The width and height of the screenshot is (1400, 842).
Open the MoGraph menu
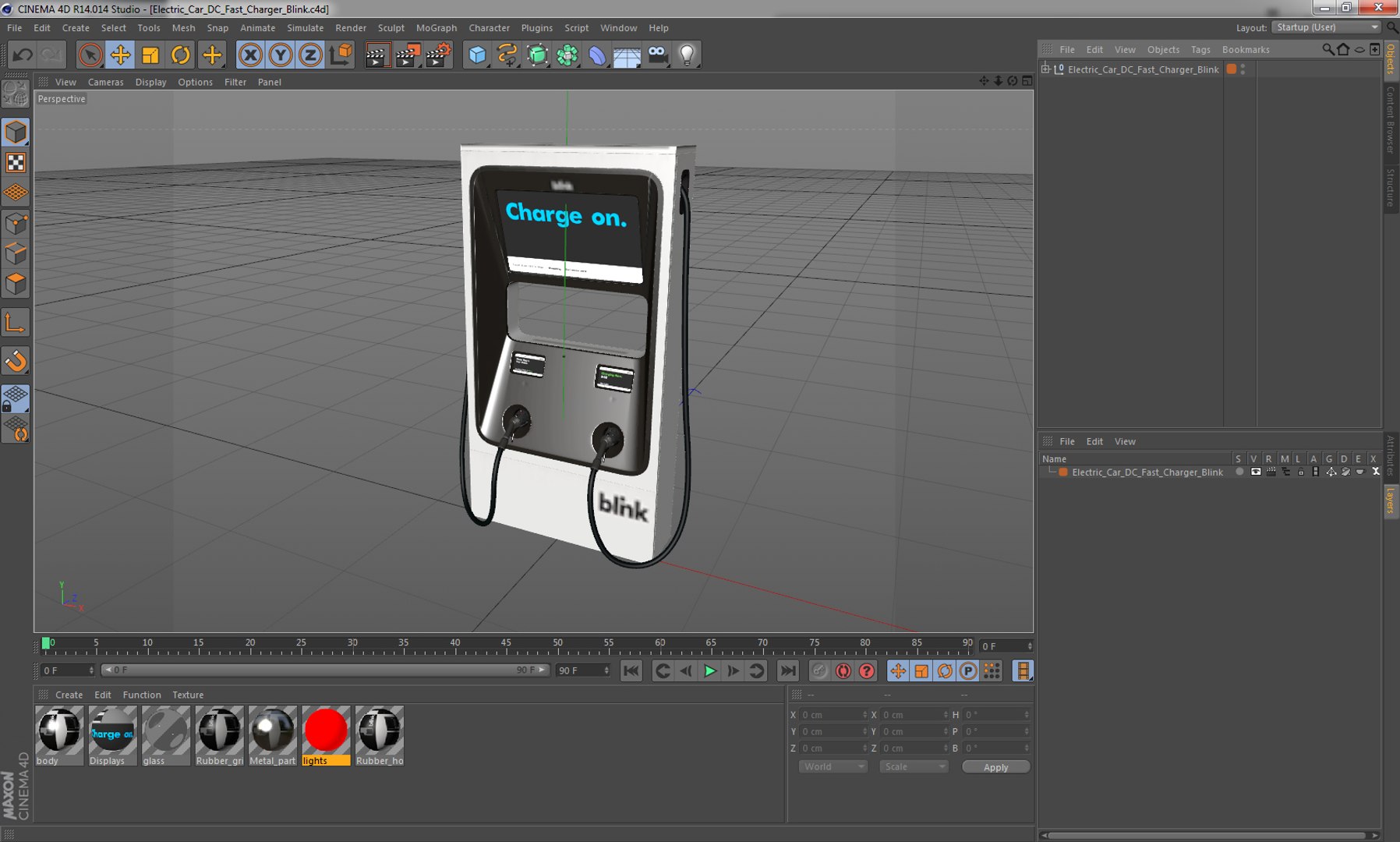coord(437,28)
